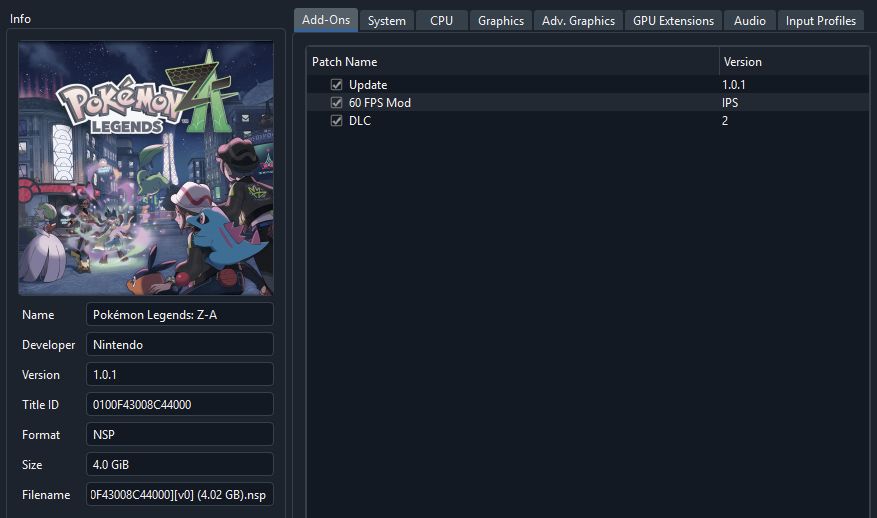
Task: Open the GPU Extensions tab
Action: tap(673, 21)
